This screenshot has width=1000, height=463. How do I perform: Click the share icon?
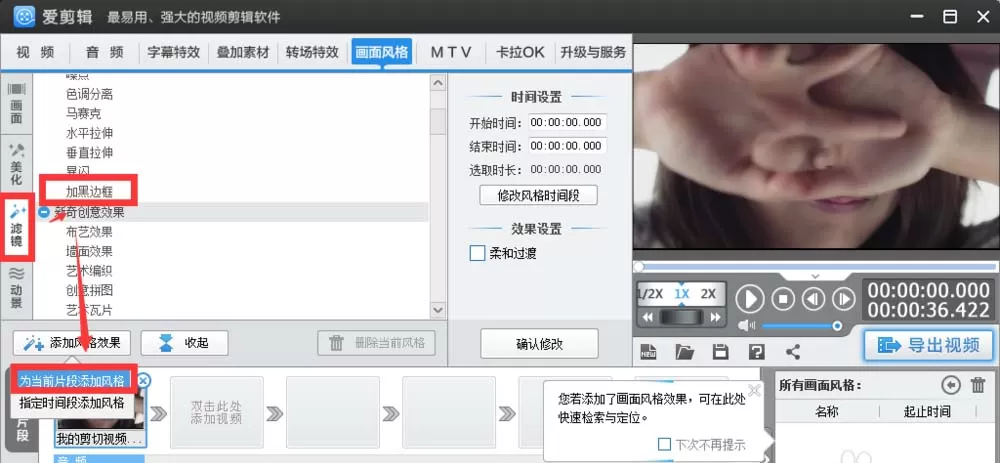[x=793, y=351]
